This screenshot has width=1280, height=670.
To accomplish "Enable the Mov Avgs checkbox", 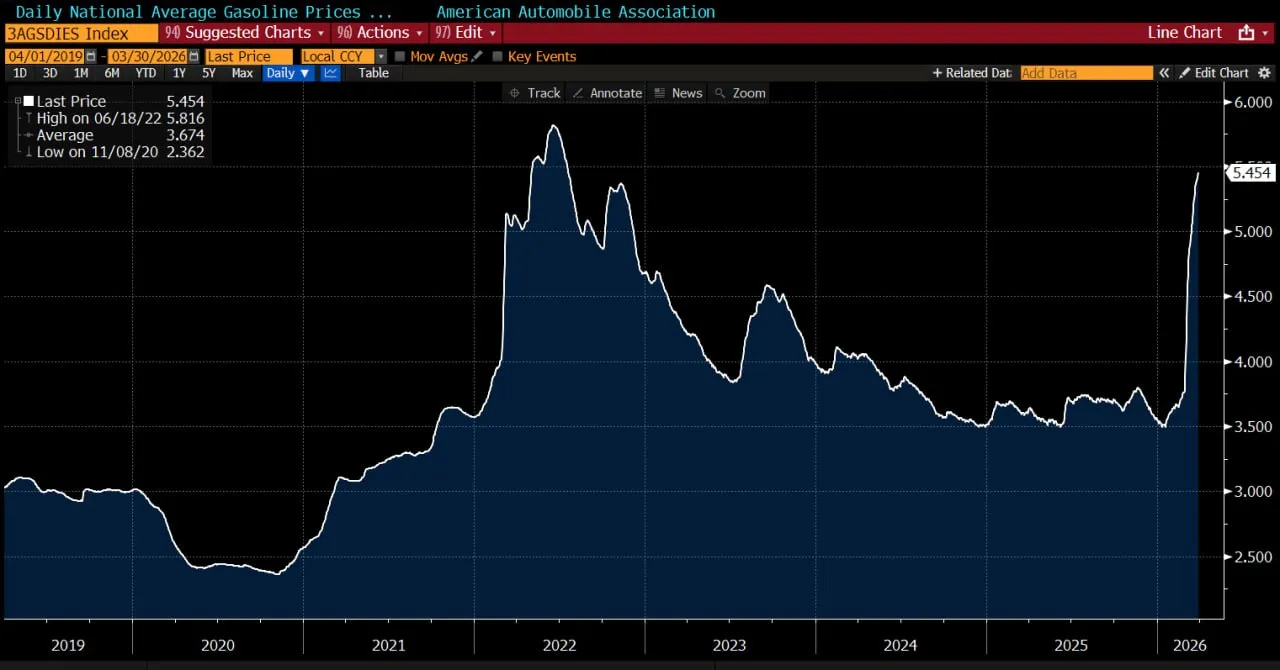I will point(400,57).
